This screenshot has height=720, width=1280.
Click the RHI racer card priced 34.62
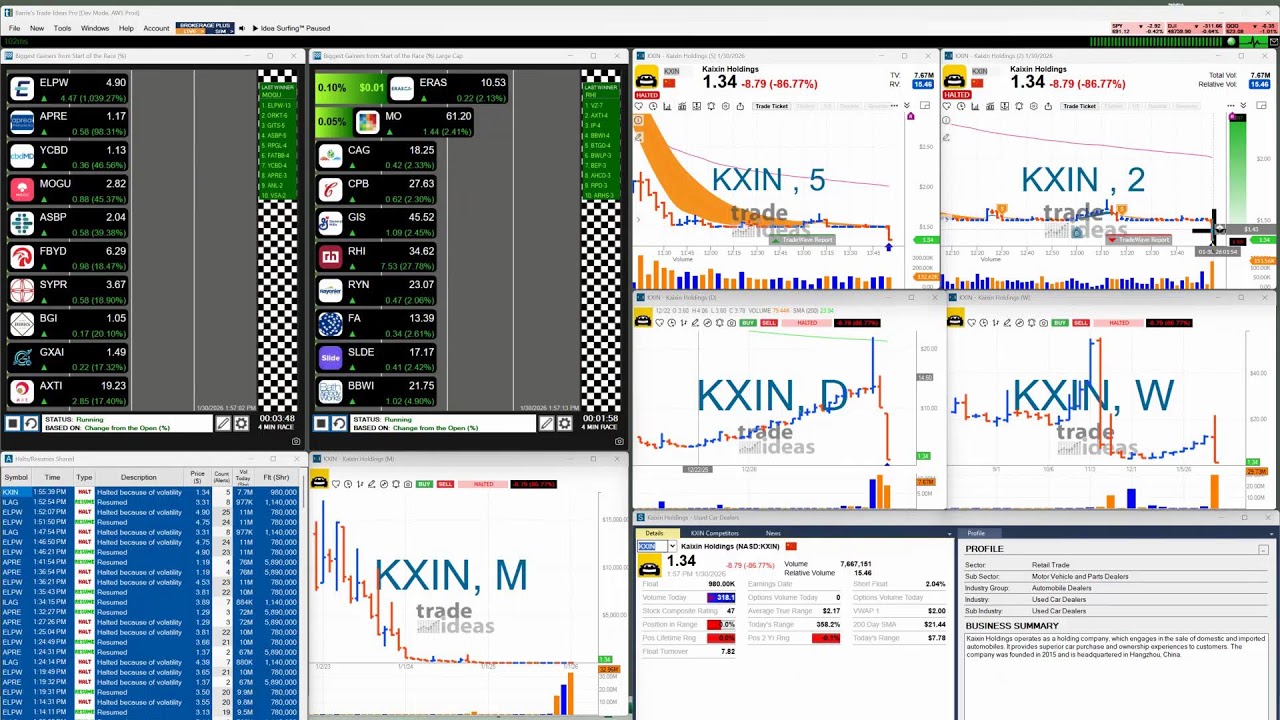377,257
